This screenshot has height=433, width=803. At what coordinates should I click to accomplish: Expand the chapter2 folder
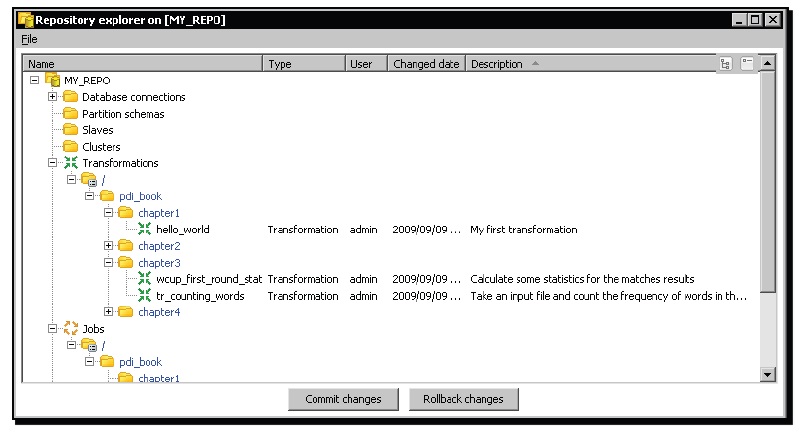pyautogui.click(x=108, y=245)
